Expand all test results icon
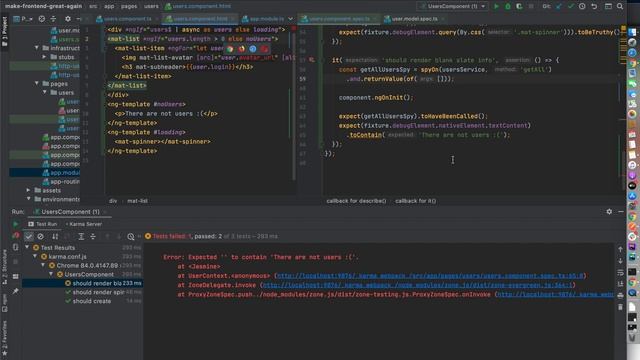Image resolution: width=640 pixels, height=360 pixels. [81, 236]
